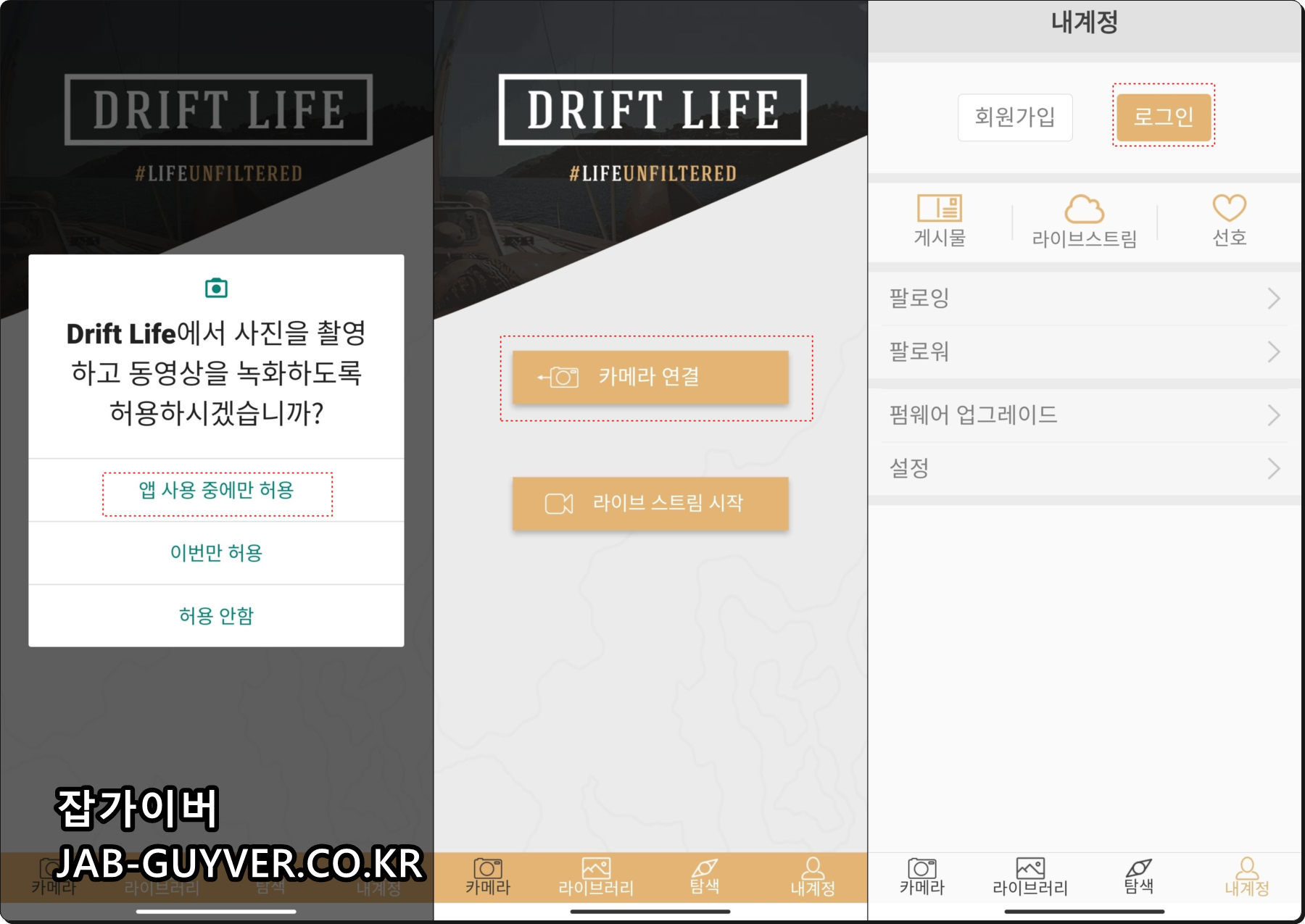This screenshot has height=924, width=1305.
Task: Tap the '회원가입' sign-up button
Action: (1015, 117)
